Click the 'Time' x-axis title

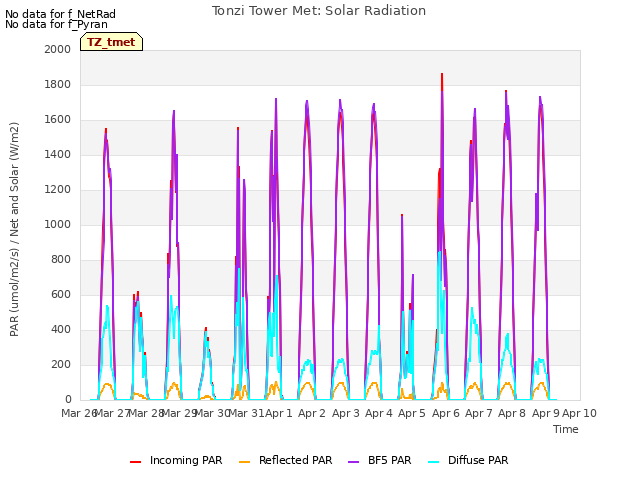click(x=566, y=429)
